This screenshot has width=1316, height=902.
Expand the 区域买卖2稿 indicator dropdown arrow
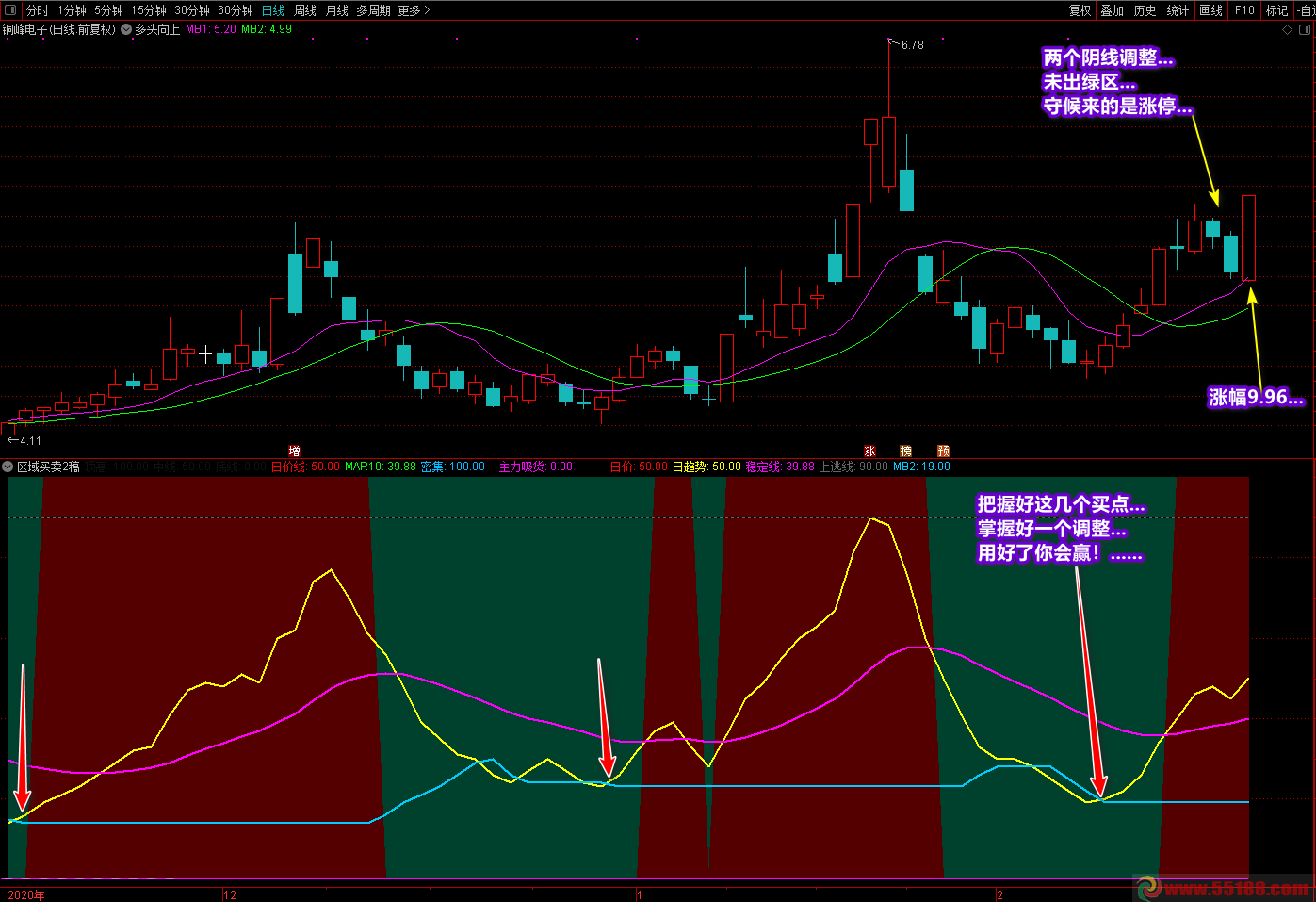coord(8,467)
